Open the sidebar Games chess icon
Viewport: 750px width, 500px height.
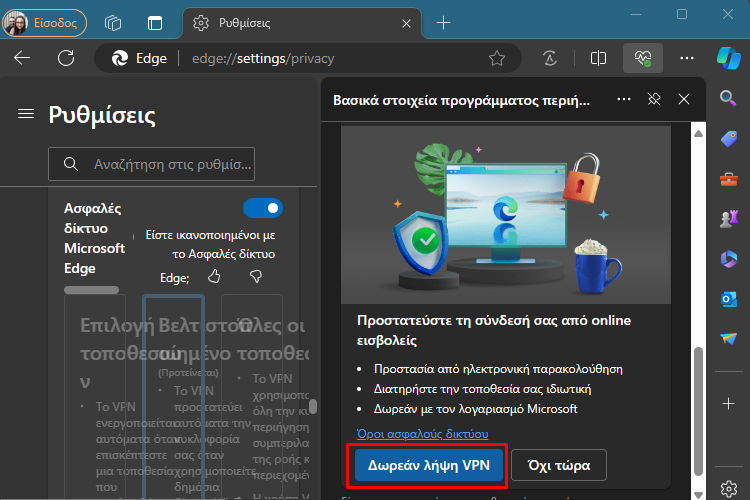728,219
